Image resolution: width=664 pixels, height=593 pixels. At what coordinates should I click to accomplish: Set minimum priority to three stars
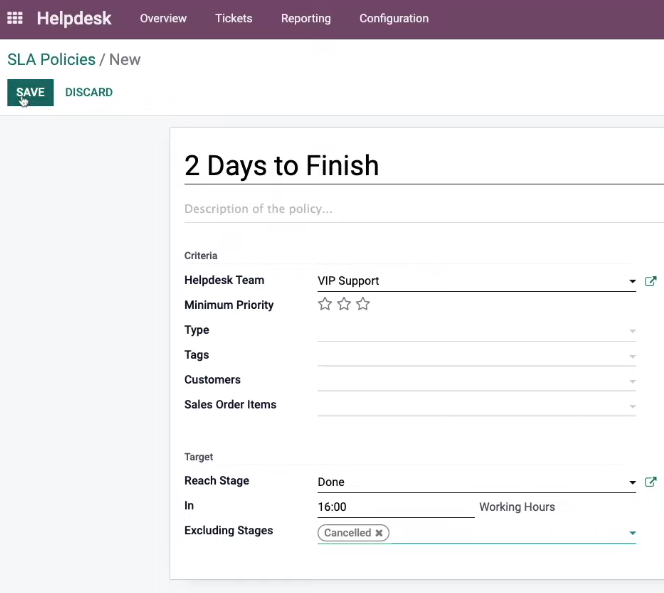click(x=363, y=304)
